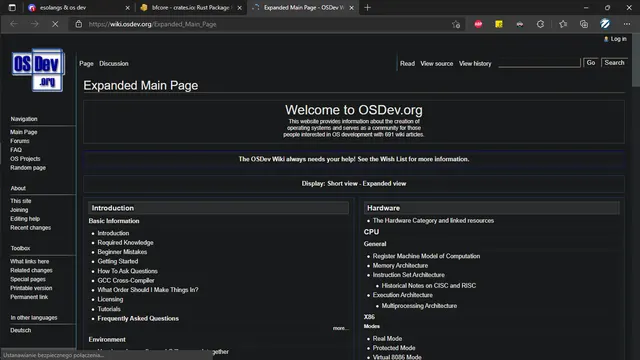This screenshot has height=360, width=640.
Task: Switch display to Short view
Action: click(x=342, y=184)
